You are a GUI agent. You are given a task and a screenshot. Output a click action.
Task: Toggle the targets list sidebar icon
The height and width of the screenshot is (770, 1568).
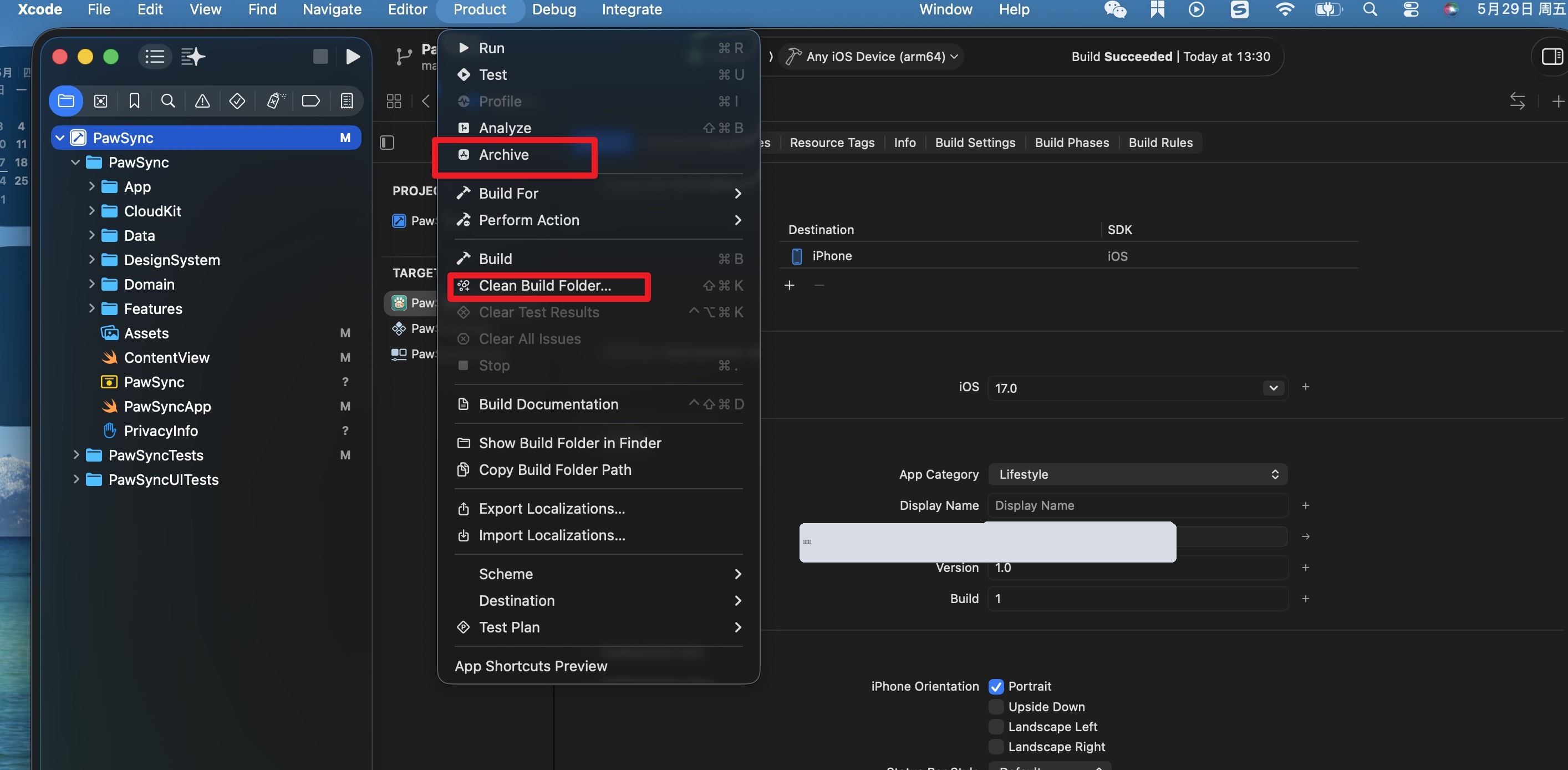point(387,143)
